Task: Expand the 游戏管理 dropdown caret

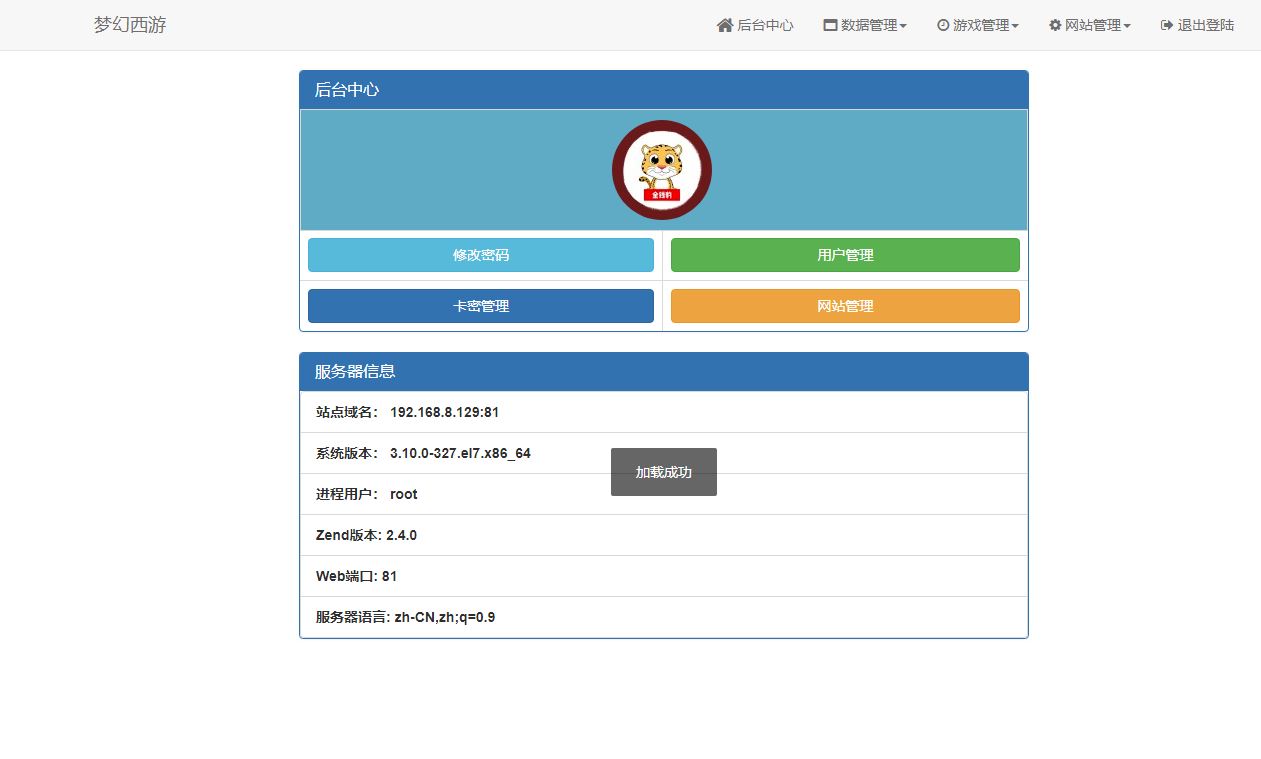Action: tap(1015, 26)
